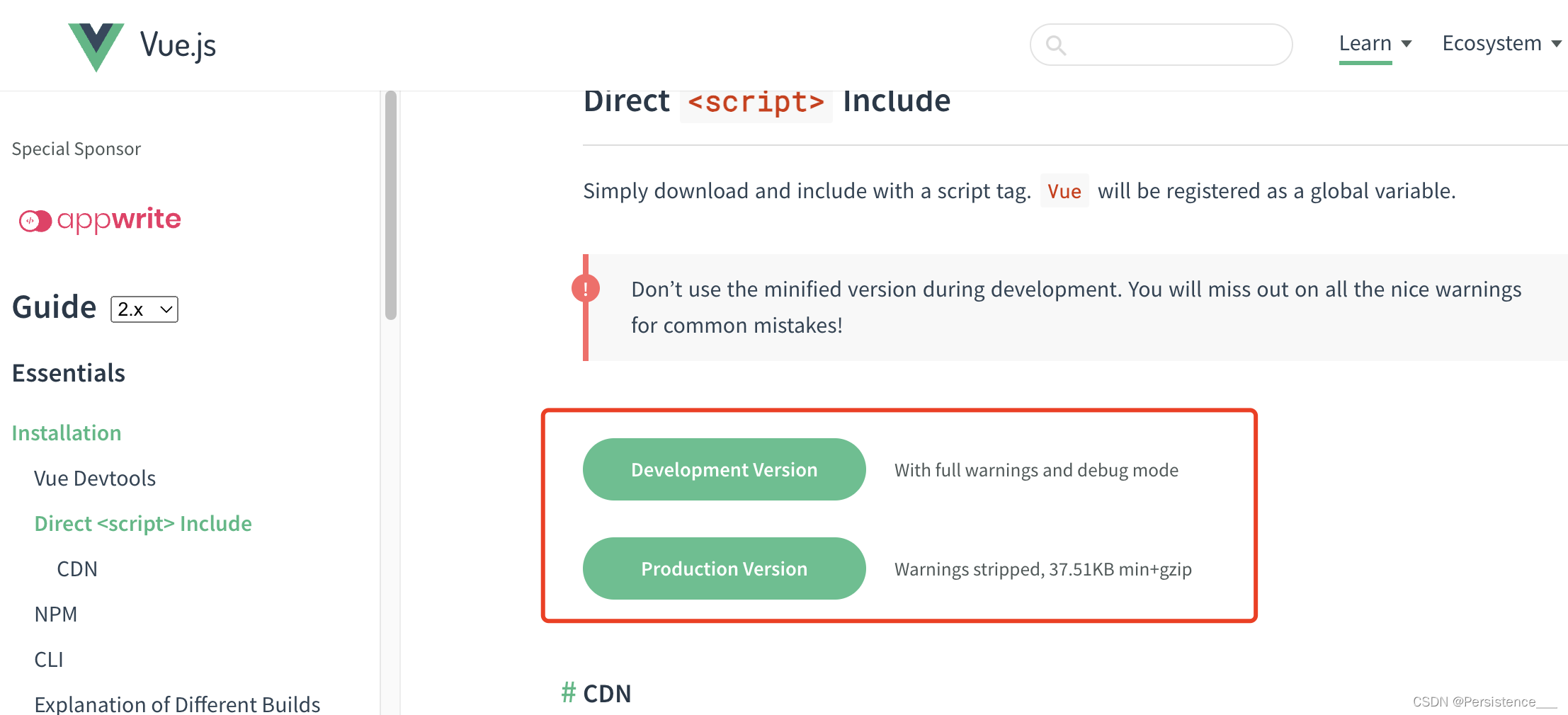Click the Guide sidebar heading

[x=55, y=308]
